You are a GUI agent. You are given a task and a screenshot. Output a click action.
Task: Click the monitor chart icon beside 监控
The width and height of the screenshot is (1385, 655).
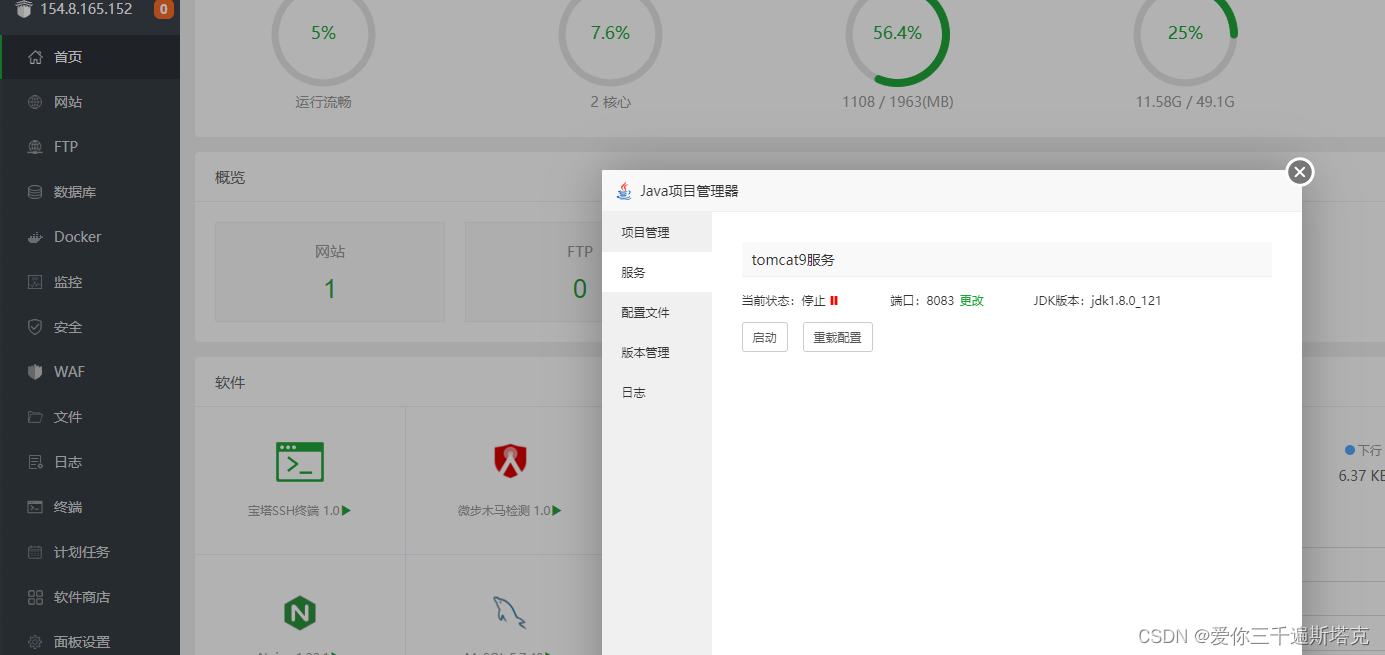(36, 282)
